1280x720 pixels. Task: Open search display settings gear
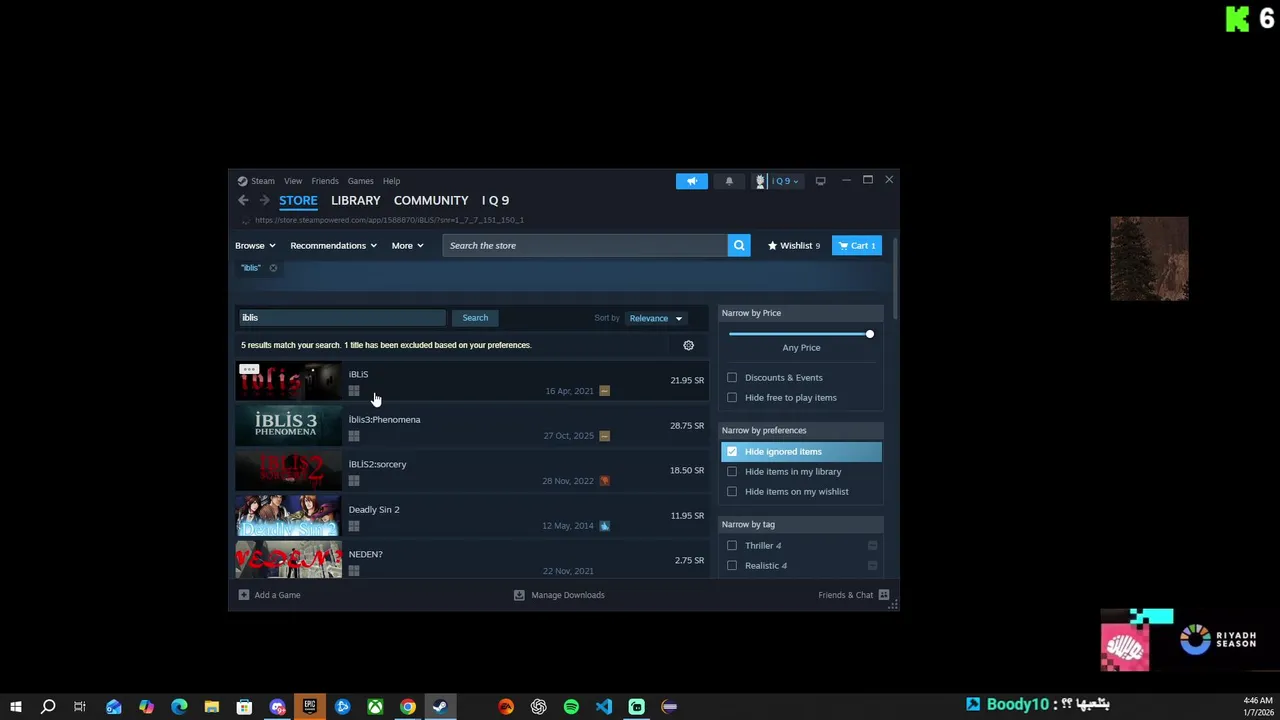click(x=688, y=345)
